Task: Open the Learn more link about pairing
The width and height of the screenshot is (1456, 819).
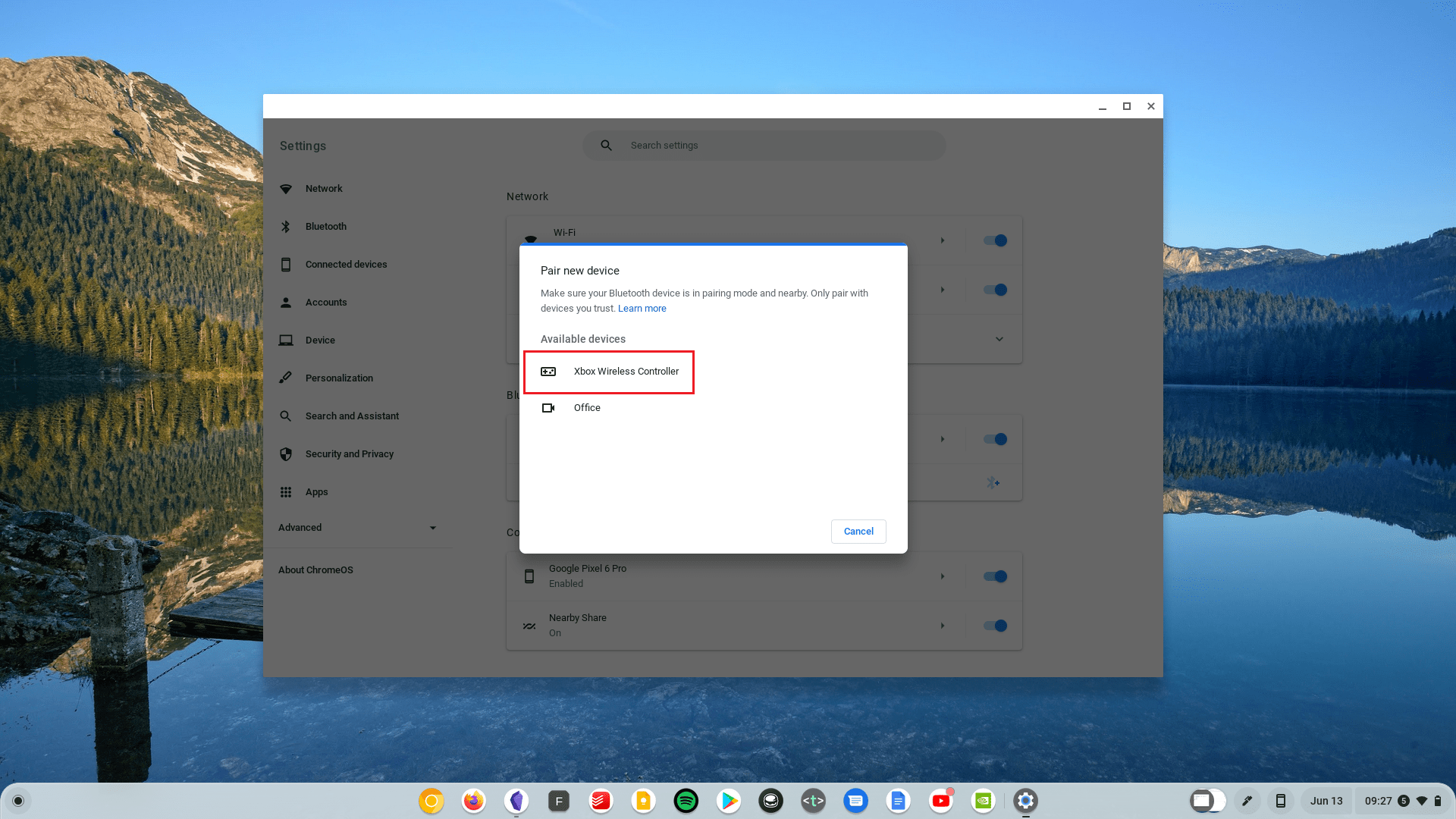Action: click(642, 308)
